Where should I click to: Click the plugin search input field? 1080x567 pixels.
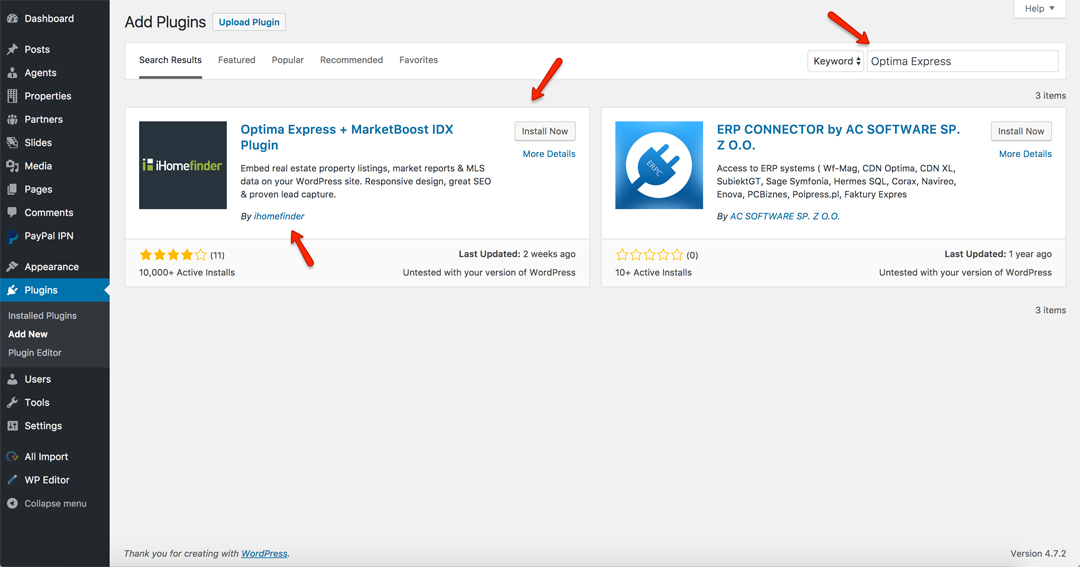pos(962,61)
